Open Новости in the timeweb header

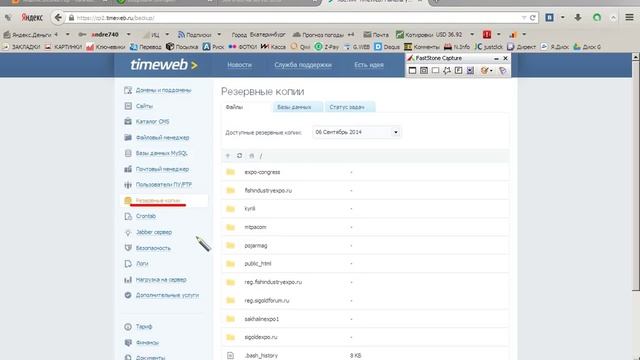click(240, 65)
